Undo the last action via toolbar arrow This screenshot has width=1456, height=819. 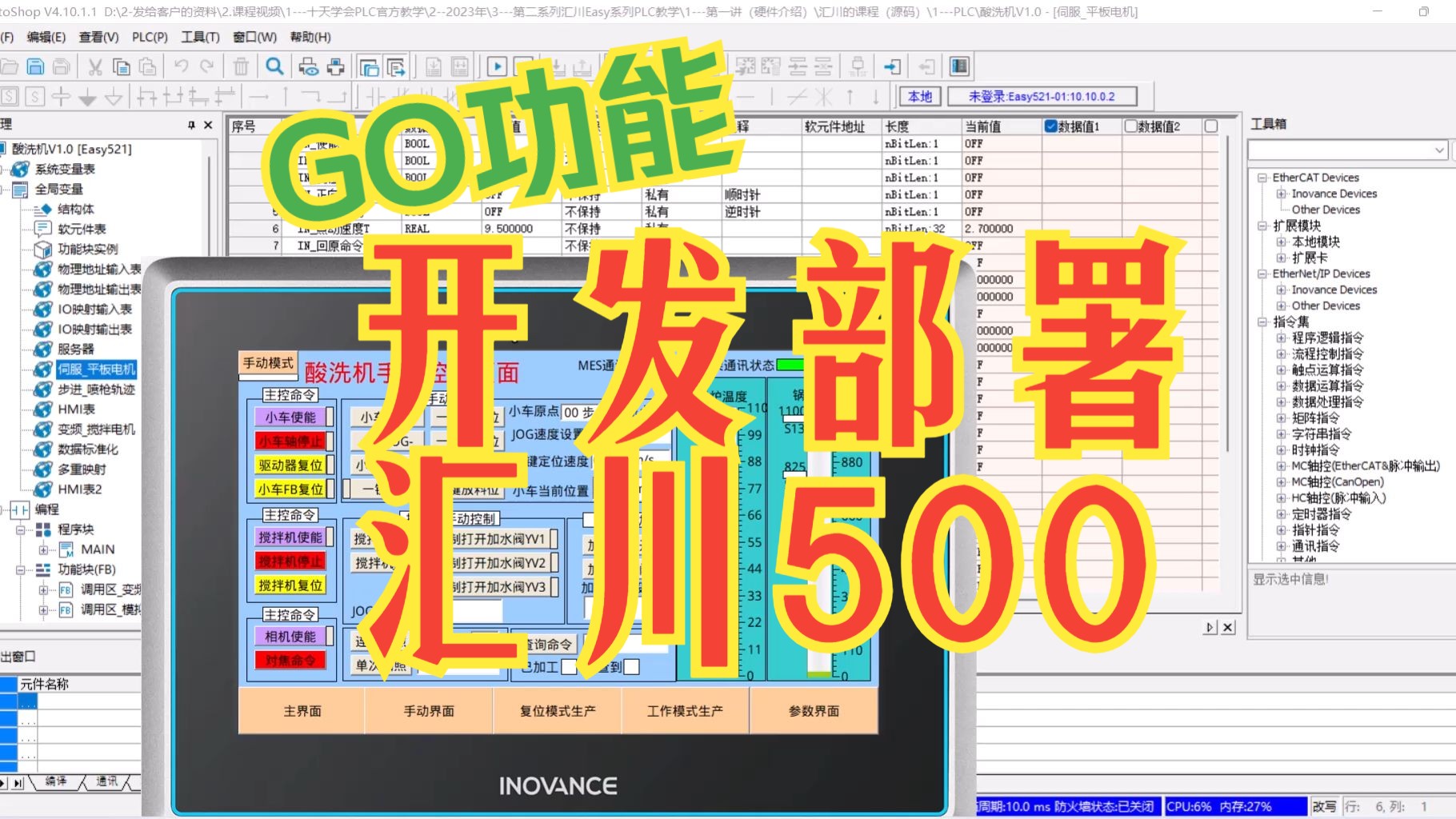182,66
